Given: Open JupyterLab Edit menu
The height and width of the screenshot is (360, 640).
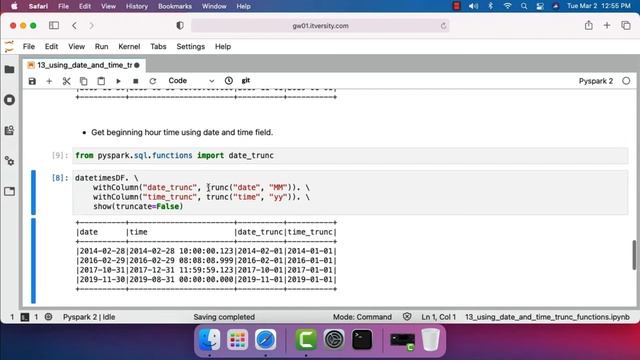Looking at the screenshot, I should pos(51,47).
